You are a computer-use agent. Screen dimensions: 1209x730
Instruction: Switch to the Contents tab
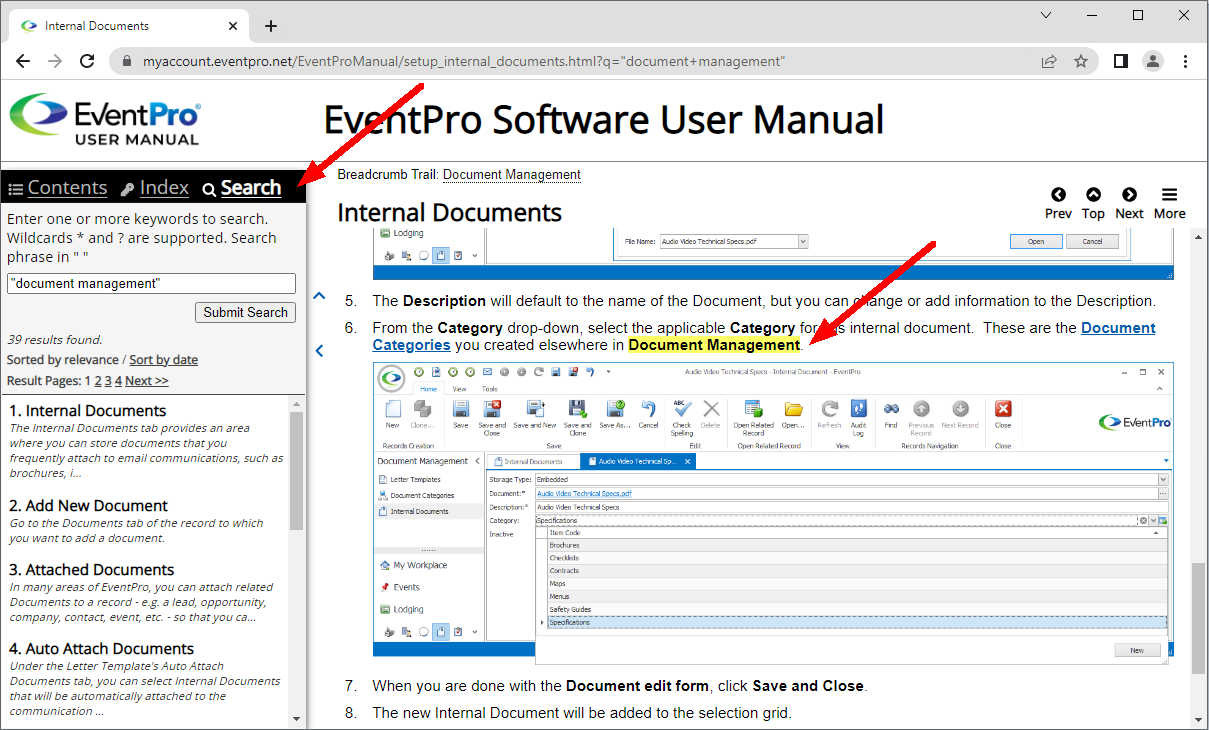67,188
